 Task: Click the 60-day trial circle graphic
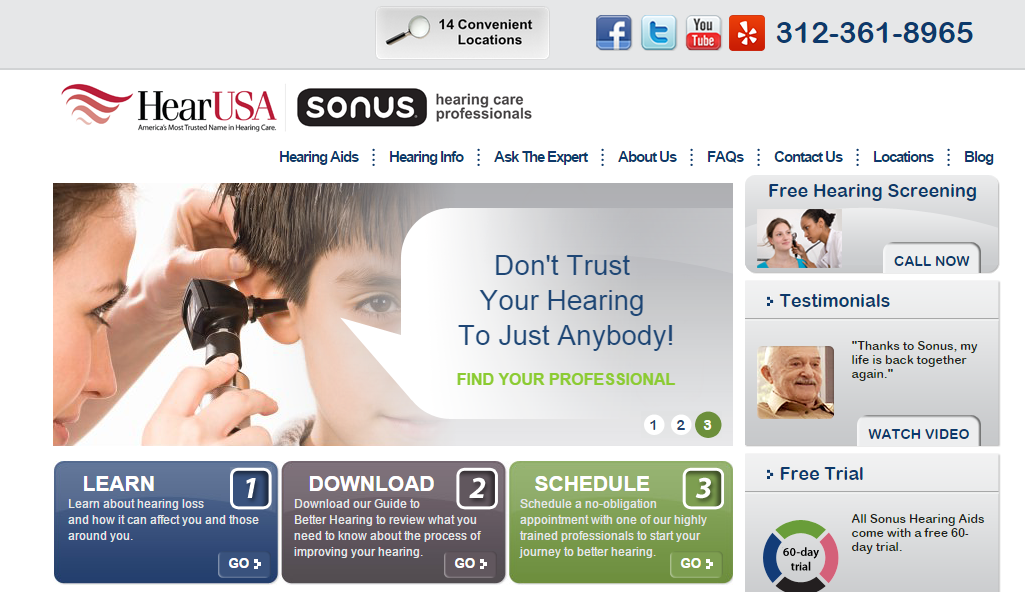(800, 556)
